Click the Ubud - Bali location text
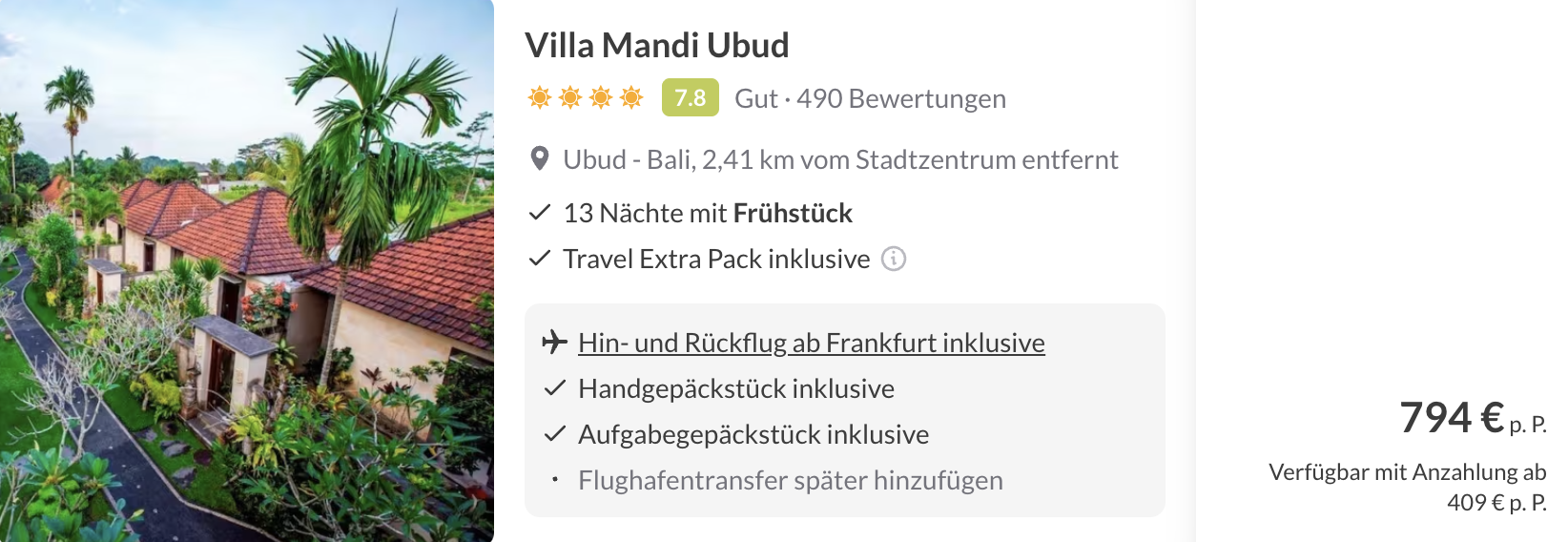The image size is (1568, 542). 839,159
